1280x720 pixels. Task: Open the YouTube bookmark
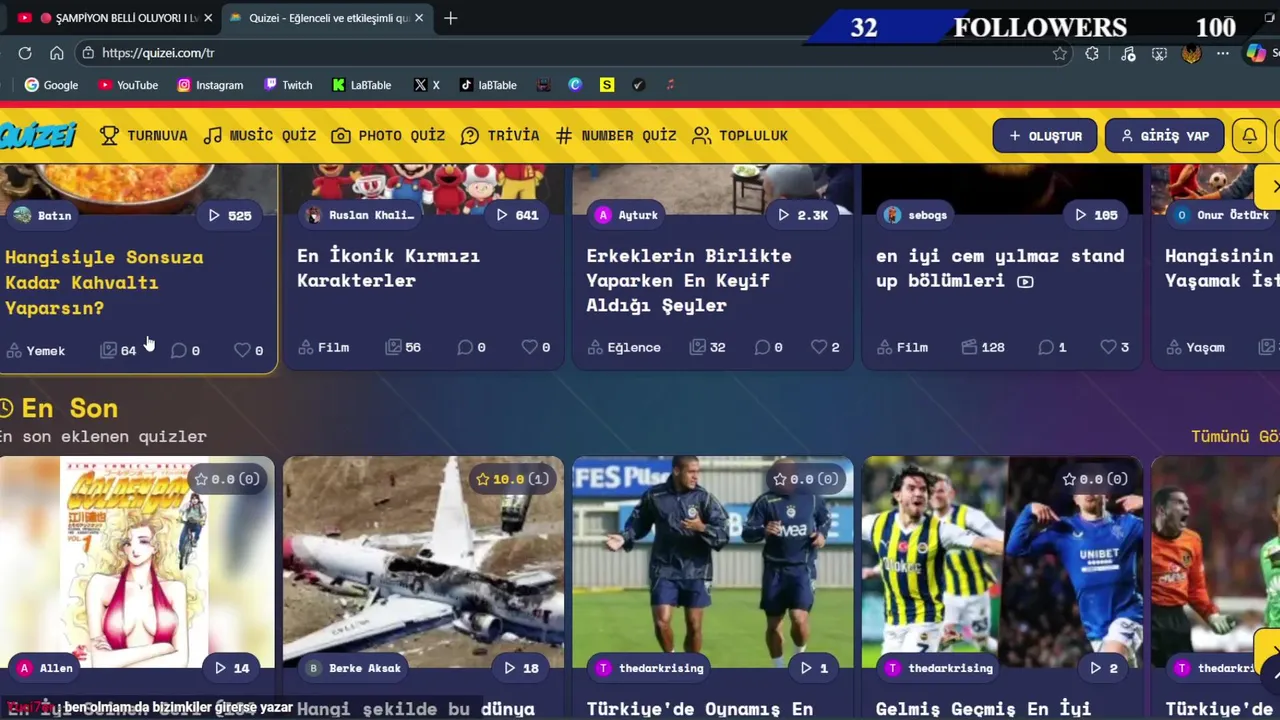coord(128,85)
